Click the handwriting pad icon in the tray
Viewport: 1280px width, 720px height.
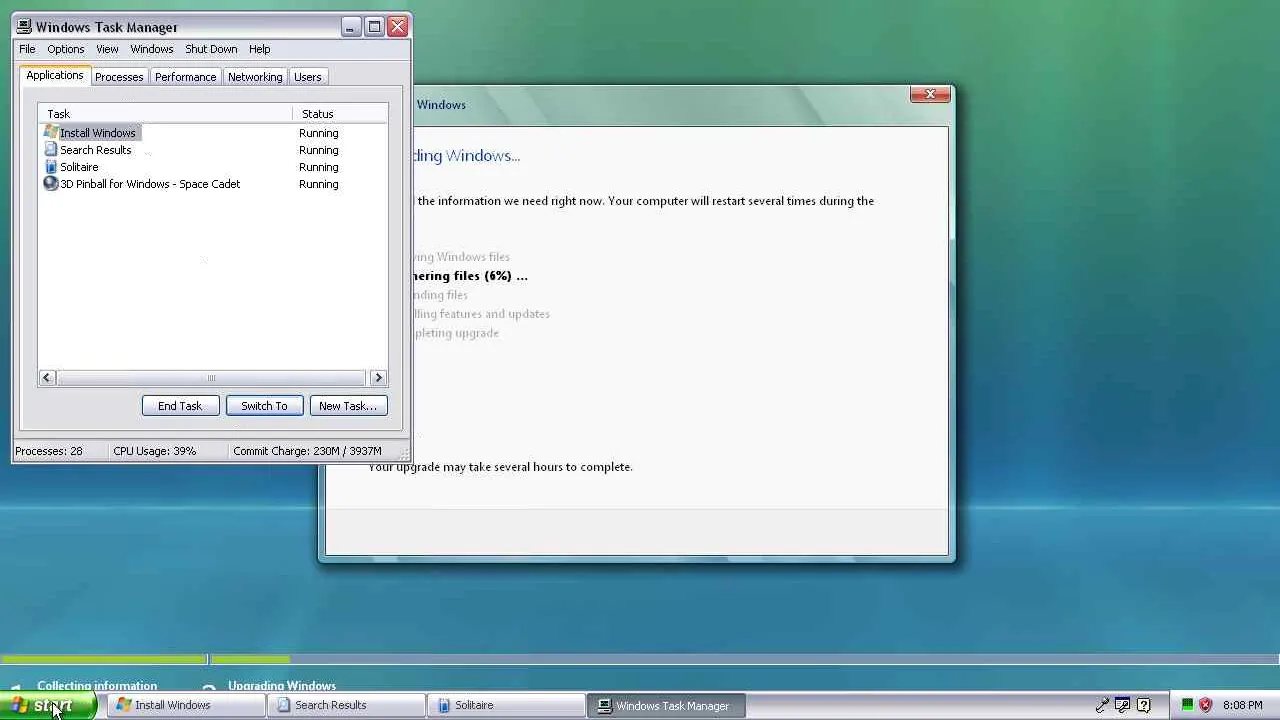[1123, 705]
